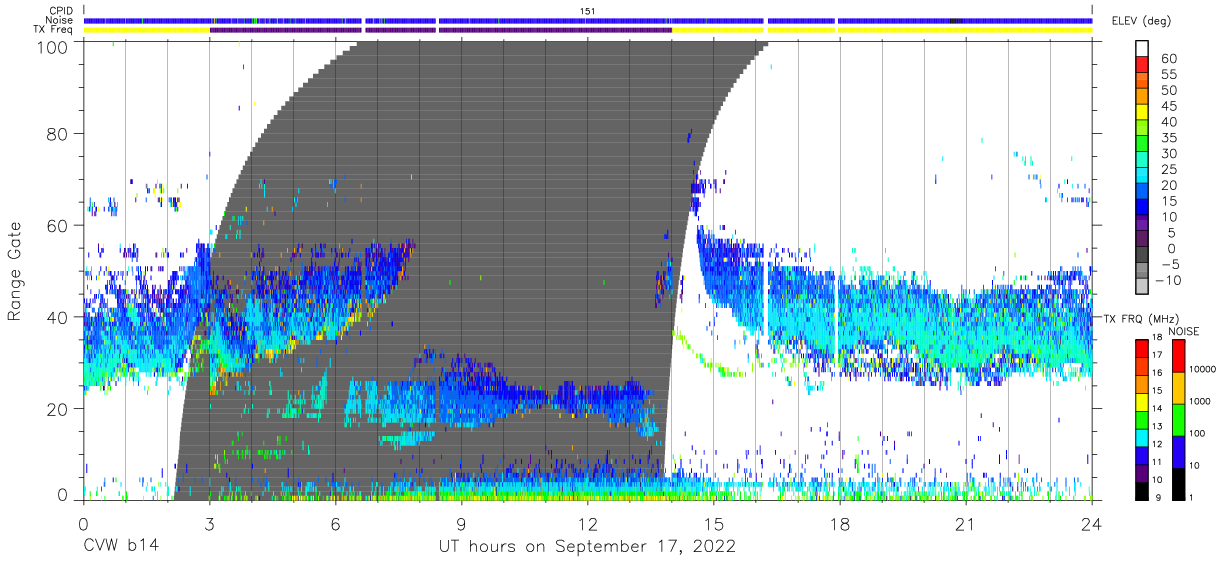The image size is (1228, 567).
Task: Click the '3' UT hour tick label
Action: pos(209,524)
